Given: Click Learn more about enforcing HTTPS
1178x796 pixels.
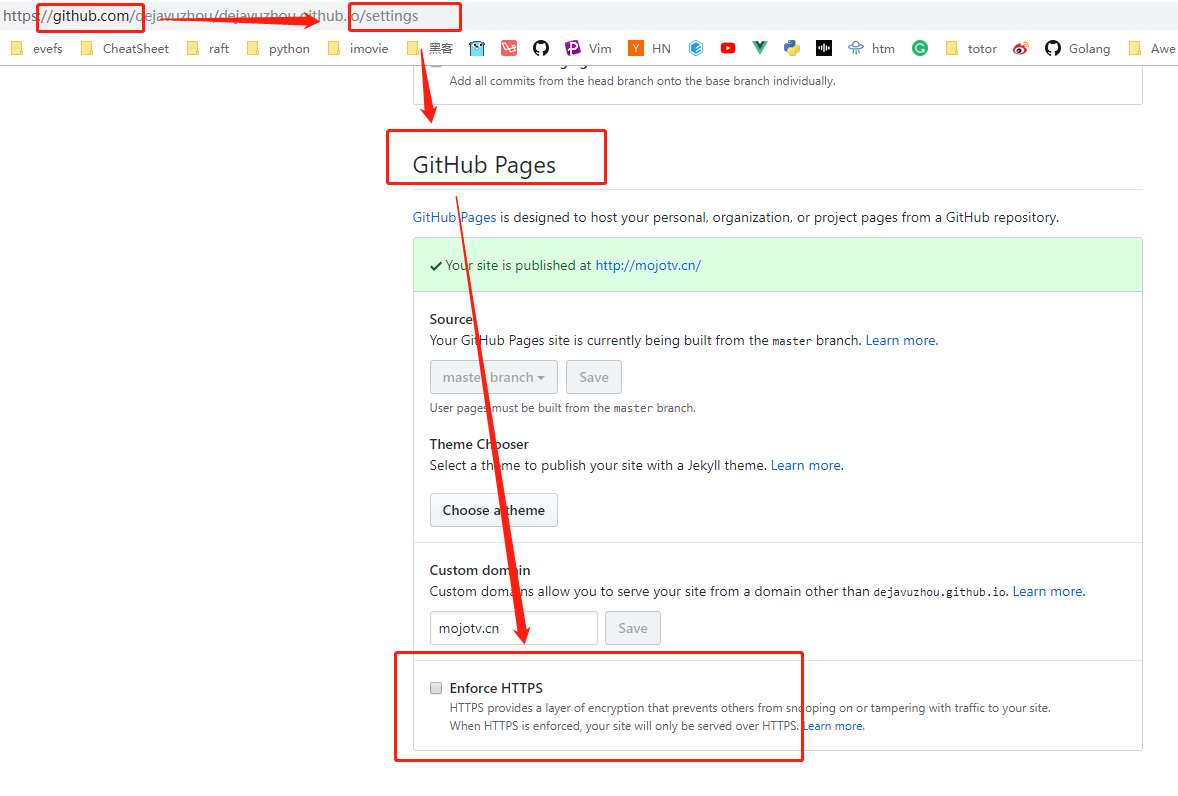Looking at the screenshot, I should point(833,726).
